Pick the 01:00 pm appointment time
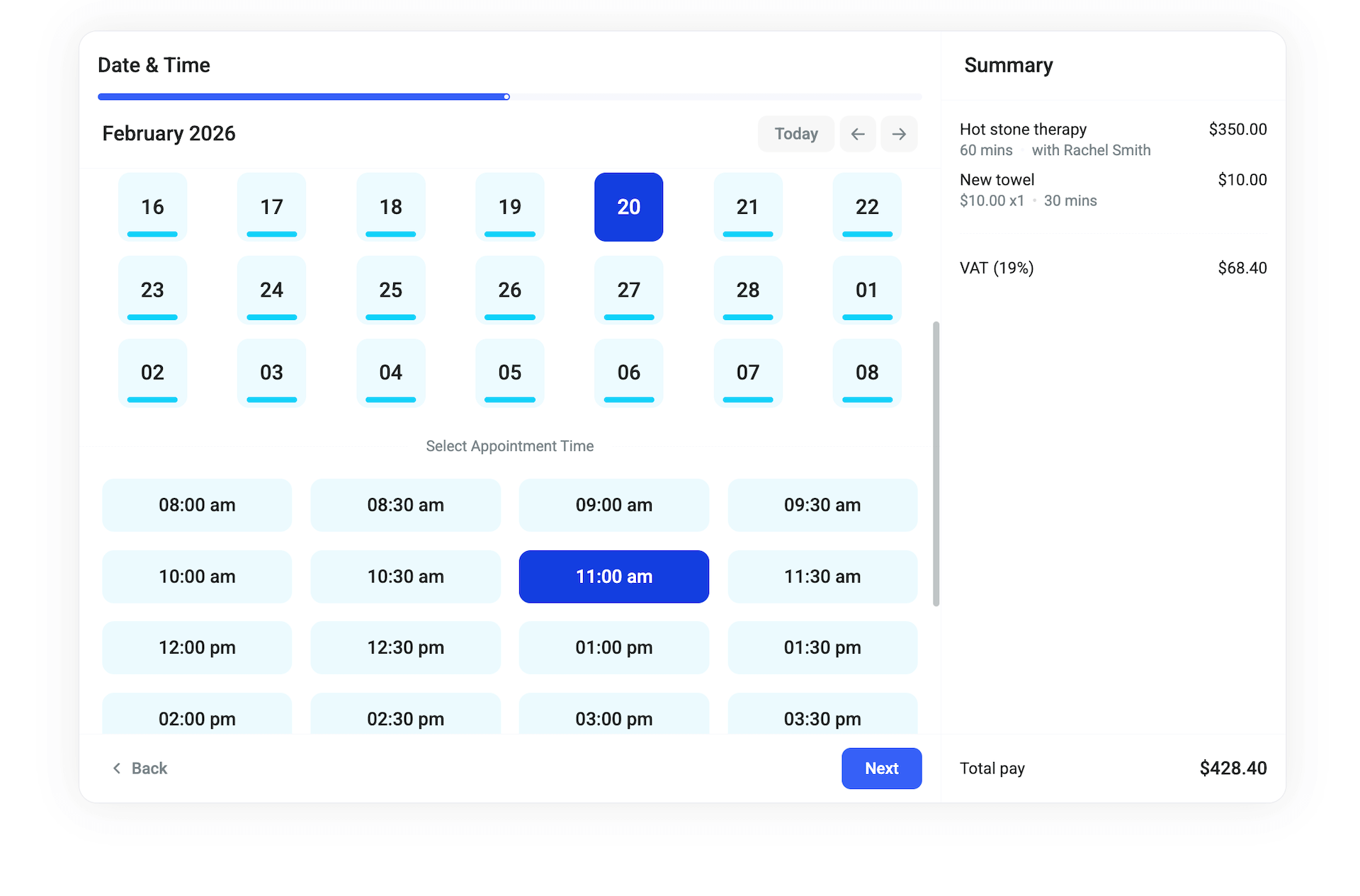 tap(613, 647)
